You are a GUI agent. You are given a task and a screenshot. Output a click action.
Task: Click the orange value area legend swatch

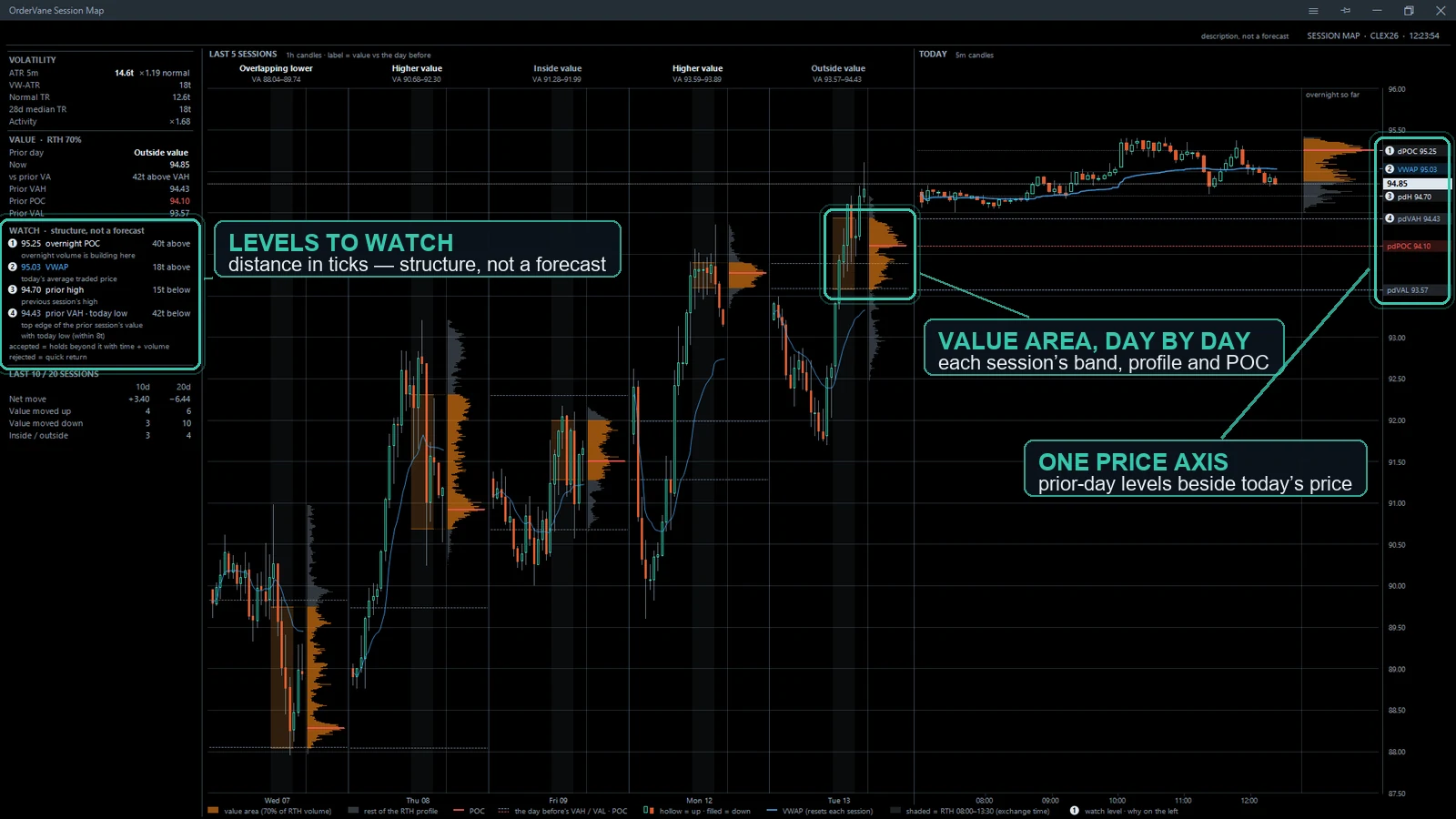pyautogui.click(x=213, y=811)
